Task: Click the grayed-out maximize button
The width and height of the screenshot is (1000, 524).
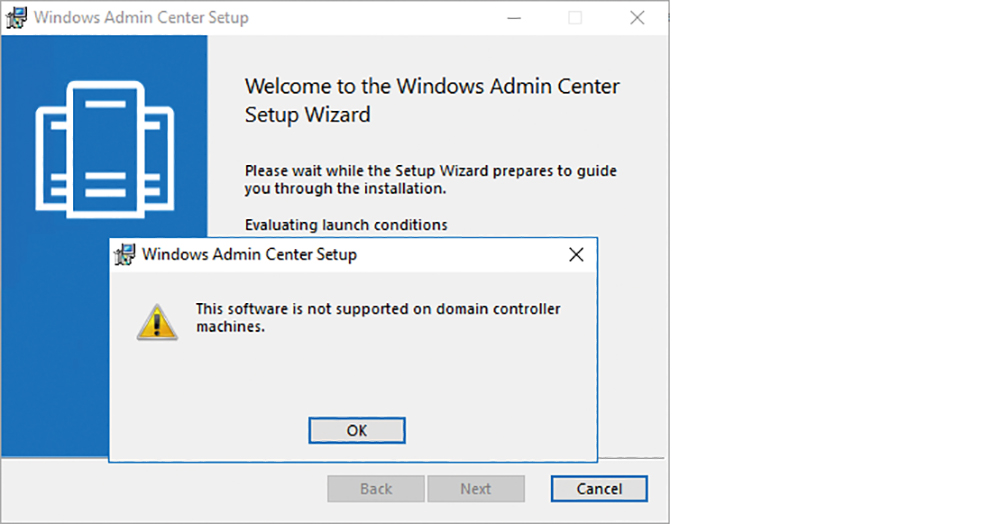Action: coord(575,18)
